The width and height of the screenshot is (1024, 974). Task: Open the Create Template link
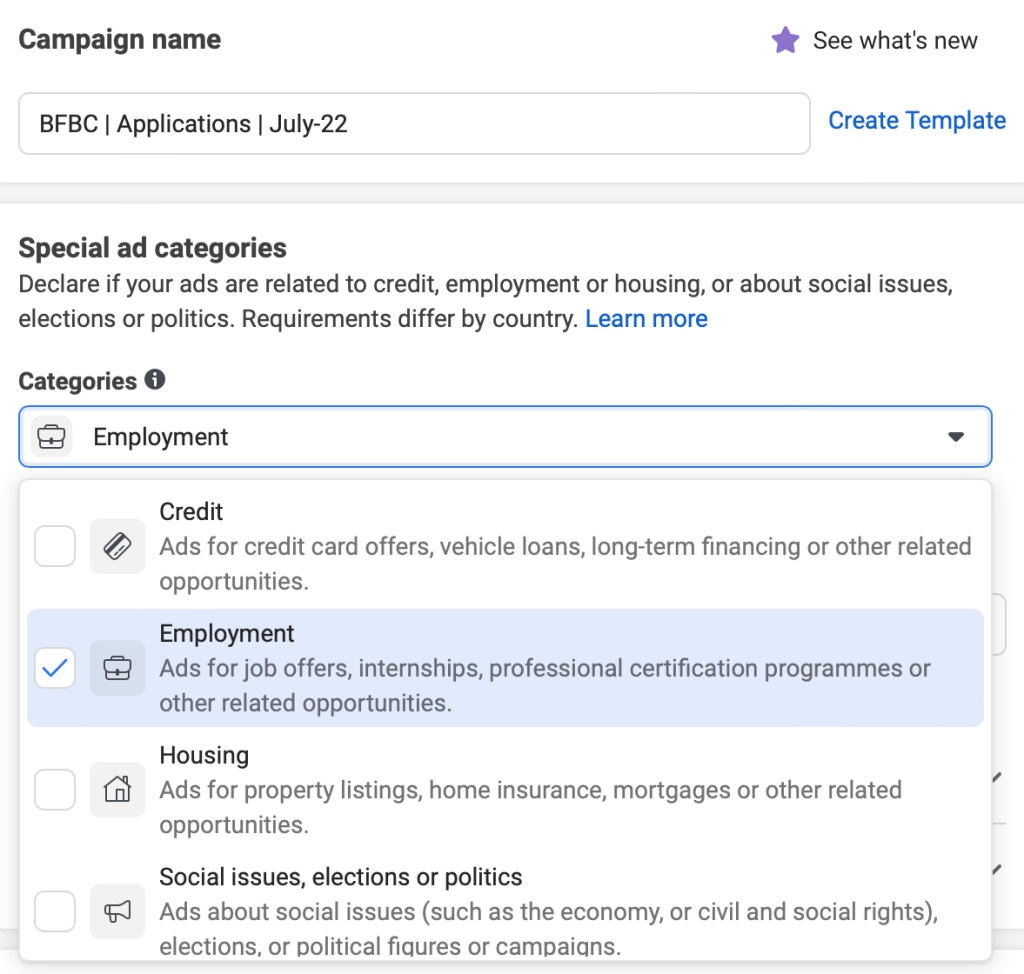(917, 121)
